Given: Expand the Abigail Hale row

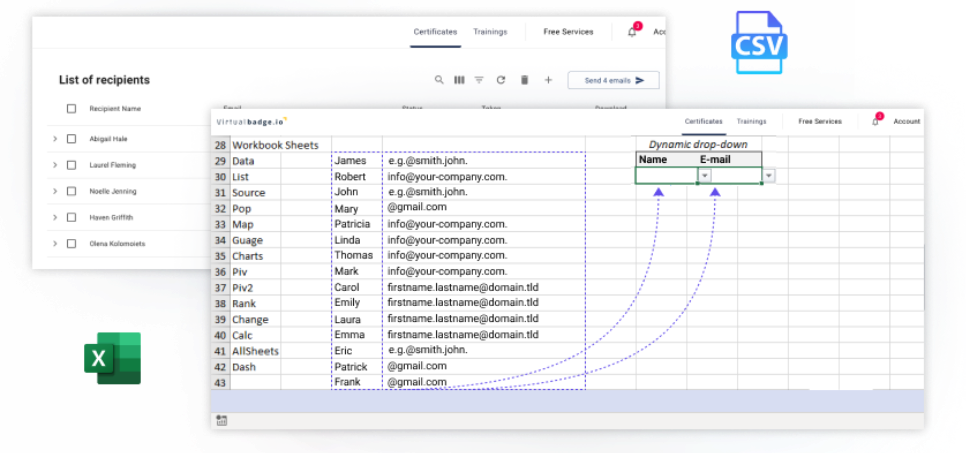Looking at the screenshot, I should [x=55, y=139].
